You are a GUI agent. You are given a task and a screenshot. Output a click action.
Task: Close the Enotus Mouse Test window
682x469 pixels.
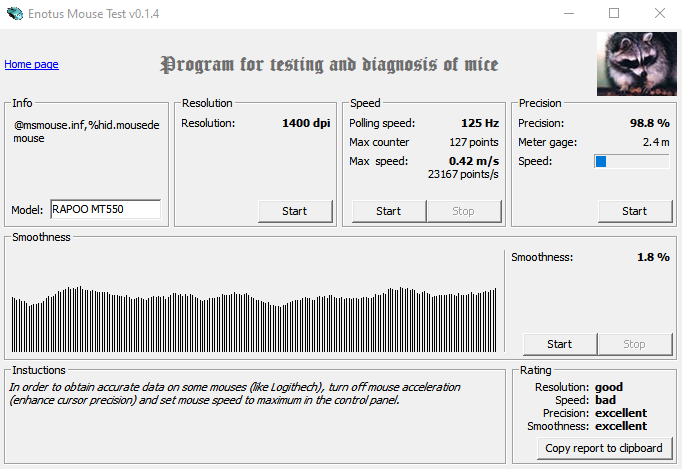coord(659,13)
